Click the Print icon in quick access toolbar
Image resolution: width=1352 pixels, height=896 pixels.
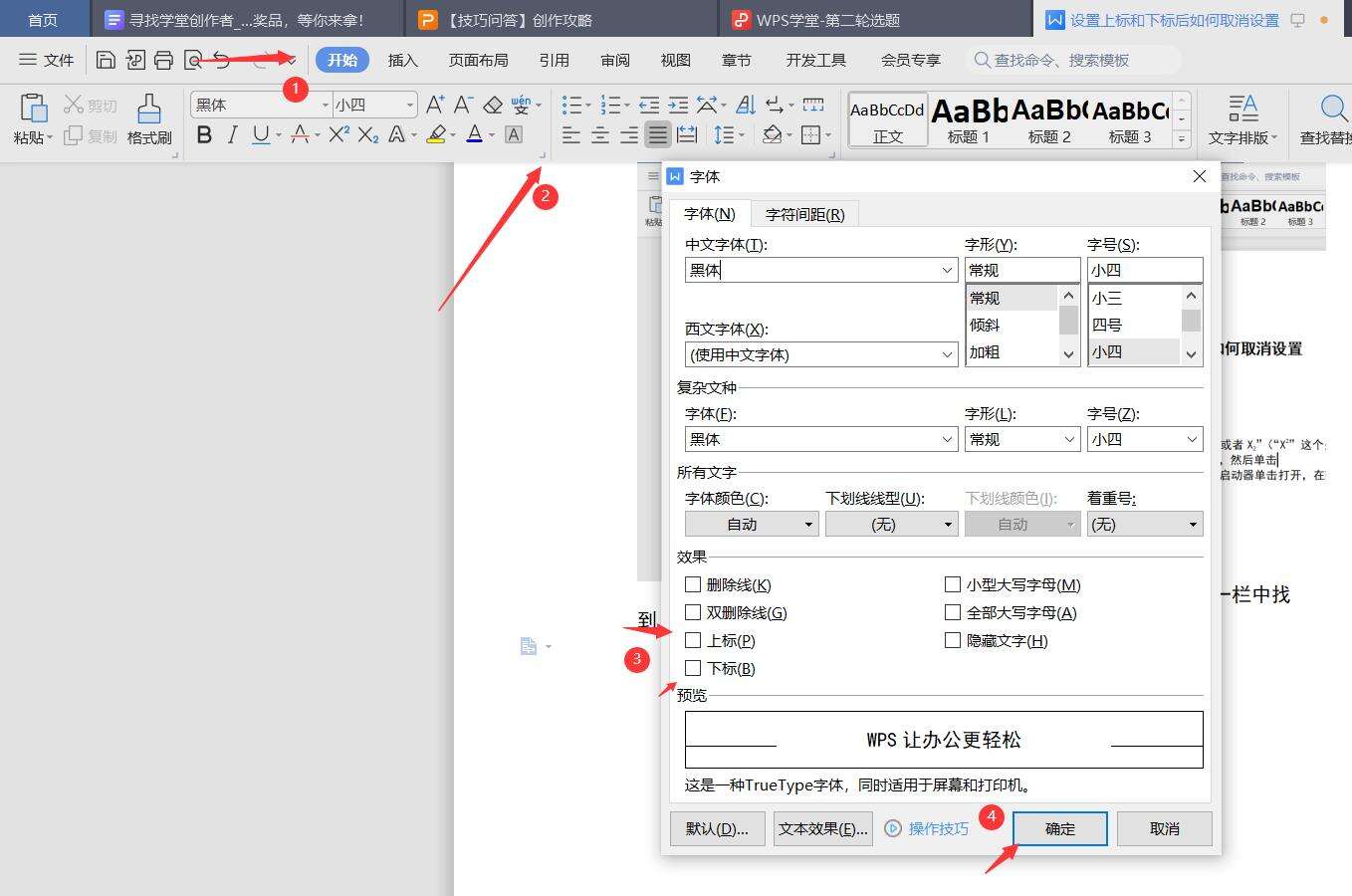click(x=163, y=60)
